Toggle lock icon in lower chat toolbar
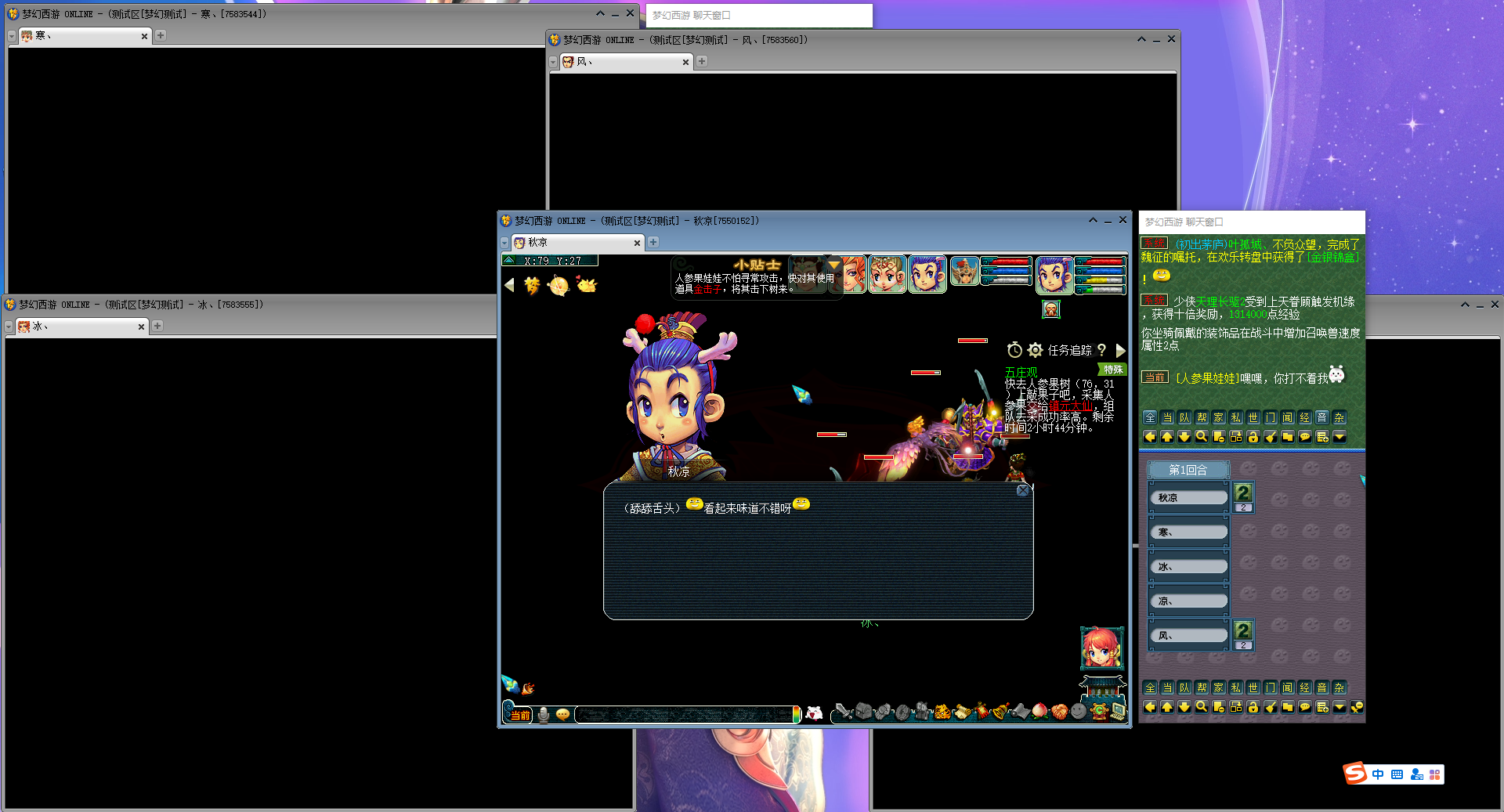This screenshot has width=1504, height=812. click(1253, 707)
